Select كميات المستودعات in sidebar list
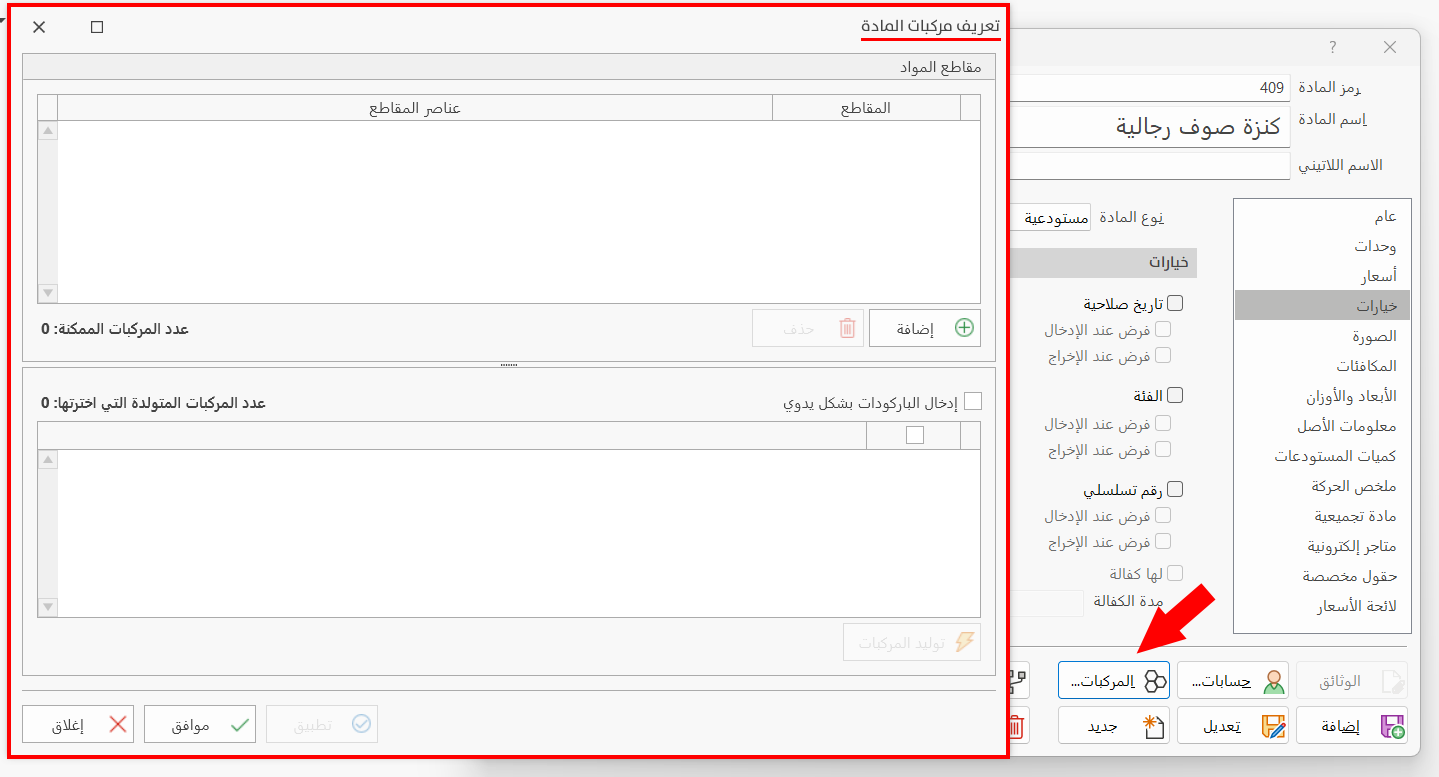The width and height of the screenshot is (1439, 777). 1322,456
